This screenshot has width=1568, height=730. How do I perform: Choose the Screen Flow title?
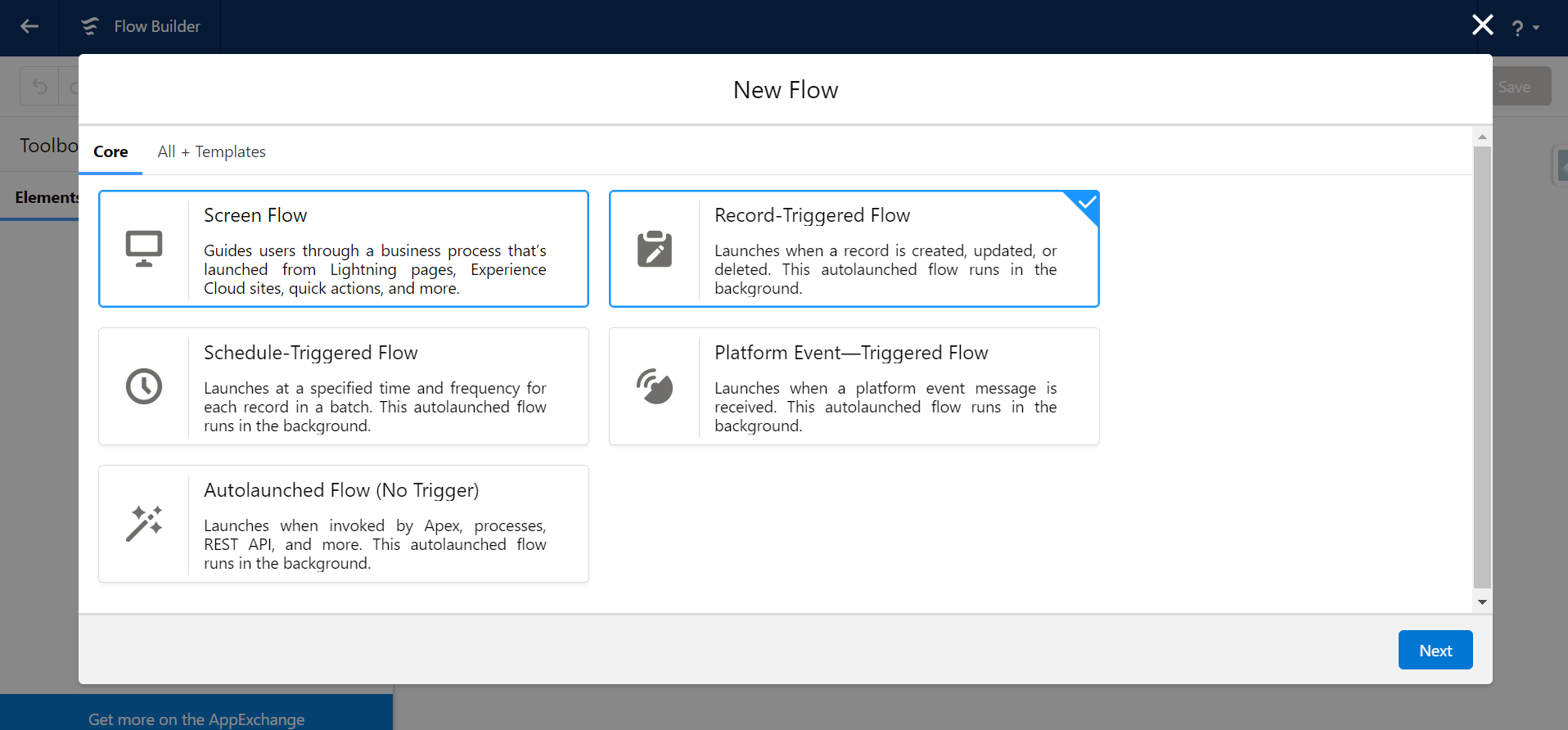255,215
